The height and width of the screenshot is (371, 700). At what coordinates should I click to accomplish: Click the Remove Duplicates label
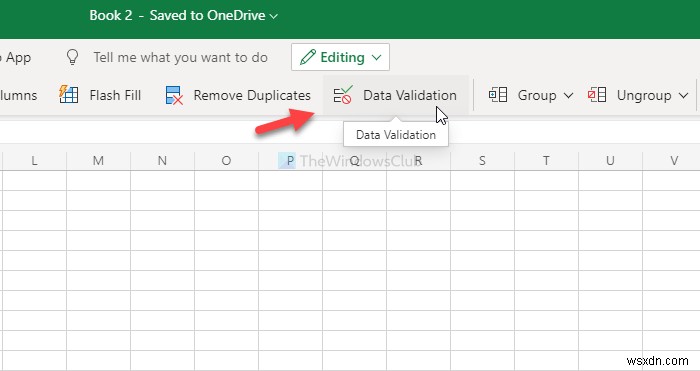[x=252, y=95]
